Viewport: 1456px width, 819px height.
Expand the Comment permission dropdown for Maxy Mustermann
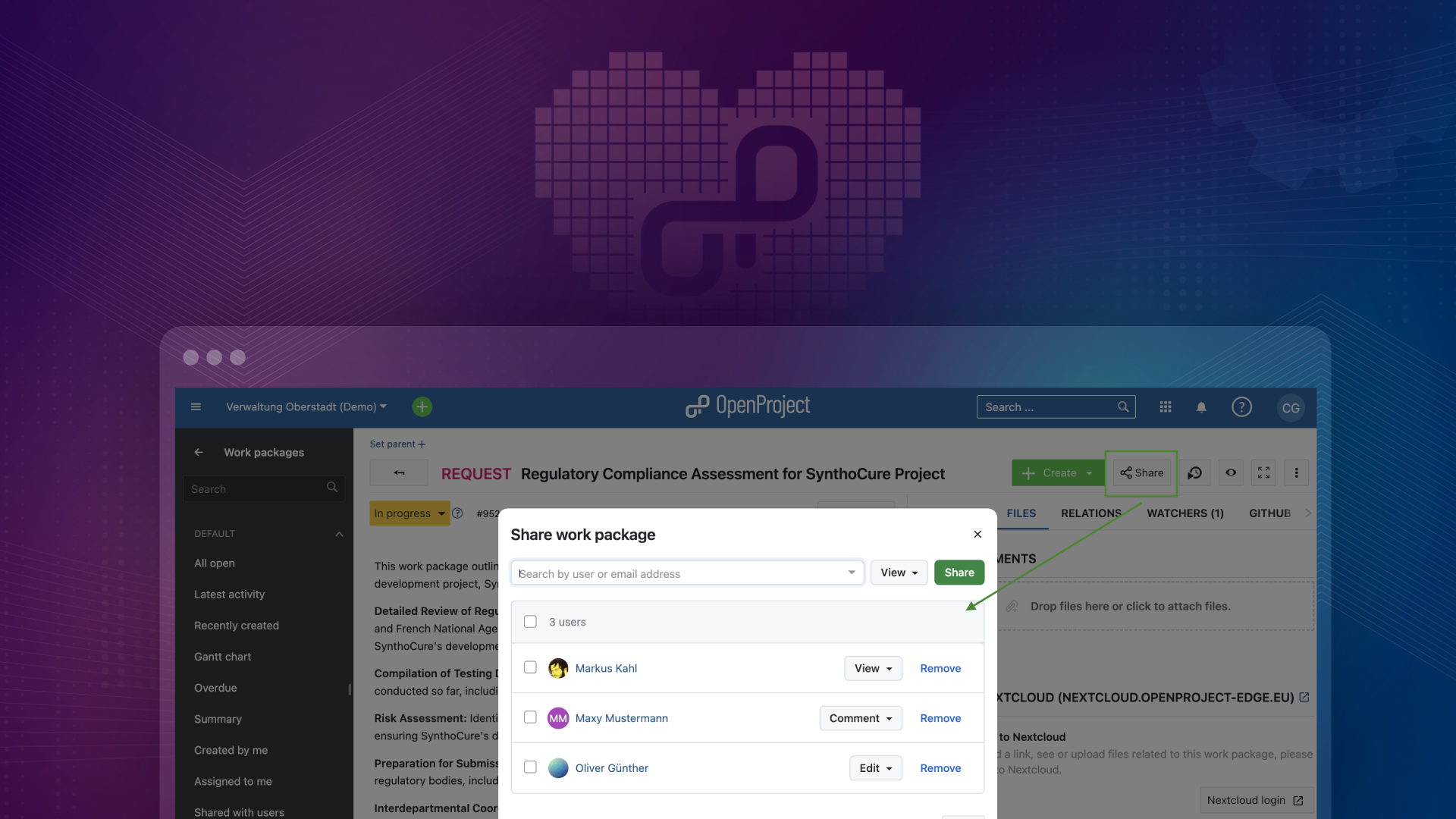(x=861, y=718)
